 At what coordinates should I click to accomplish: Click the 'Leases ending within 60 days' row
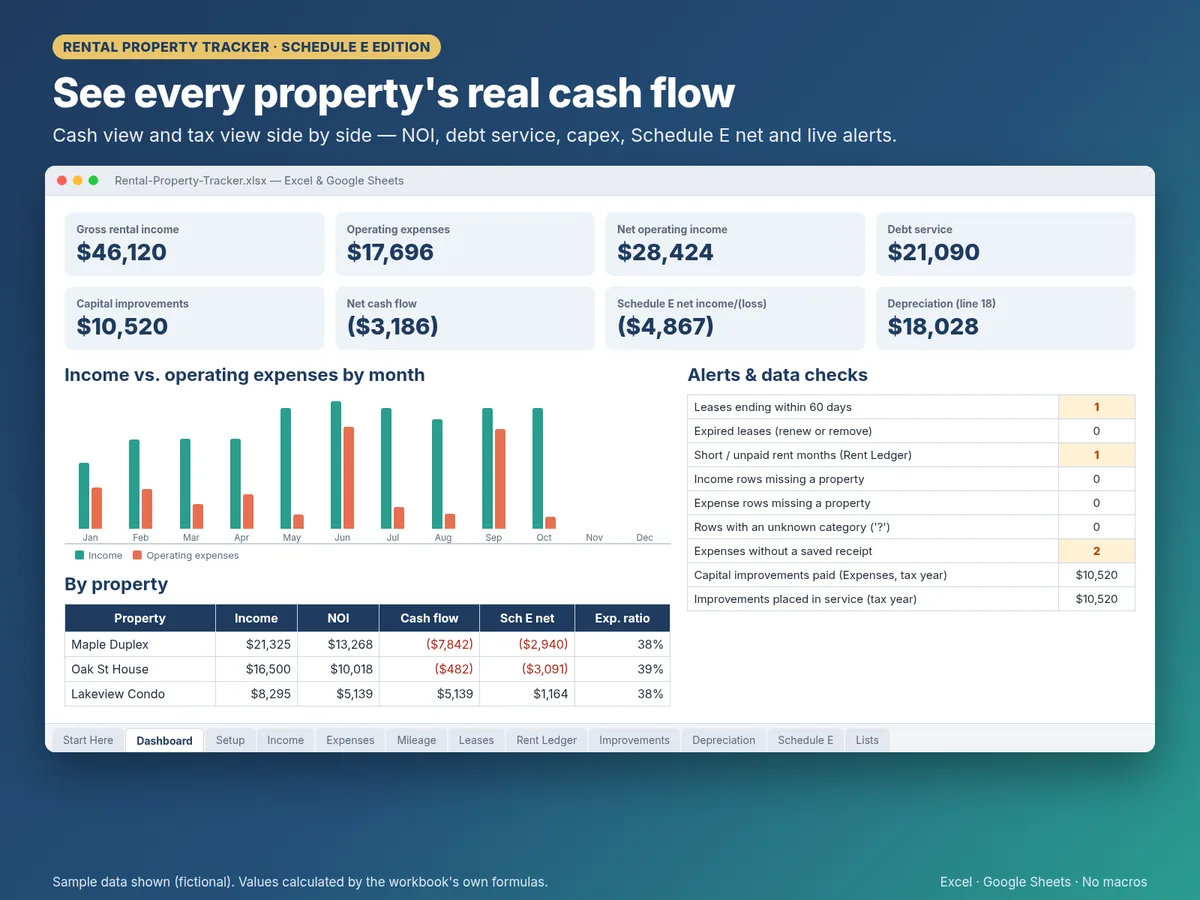[x=911, y=407]
